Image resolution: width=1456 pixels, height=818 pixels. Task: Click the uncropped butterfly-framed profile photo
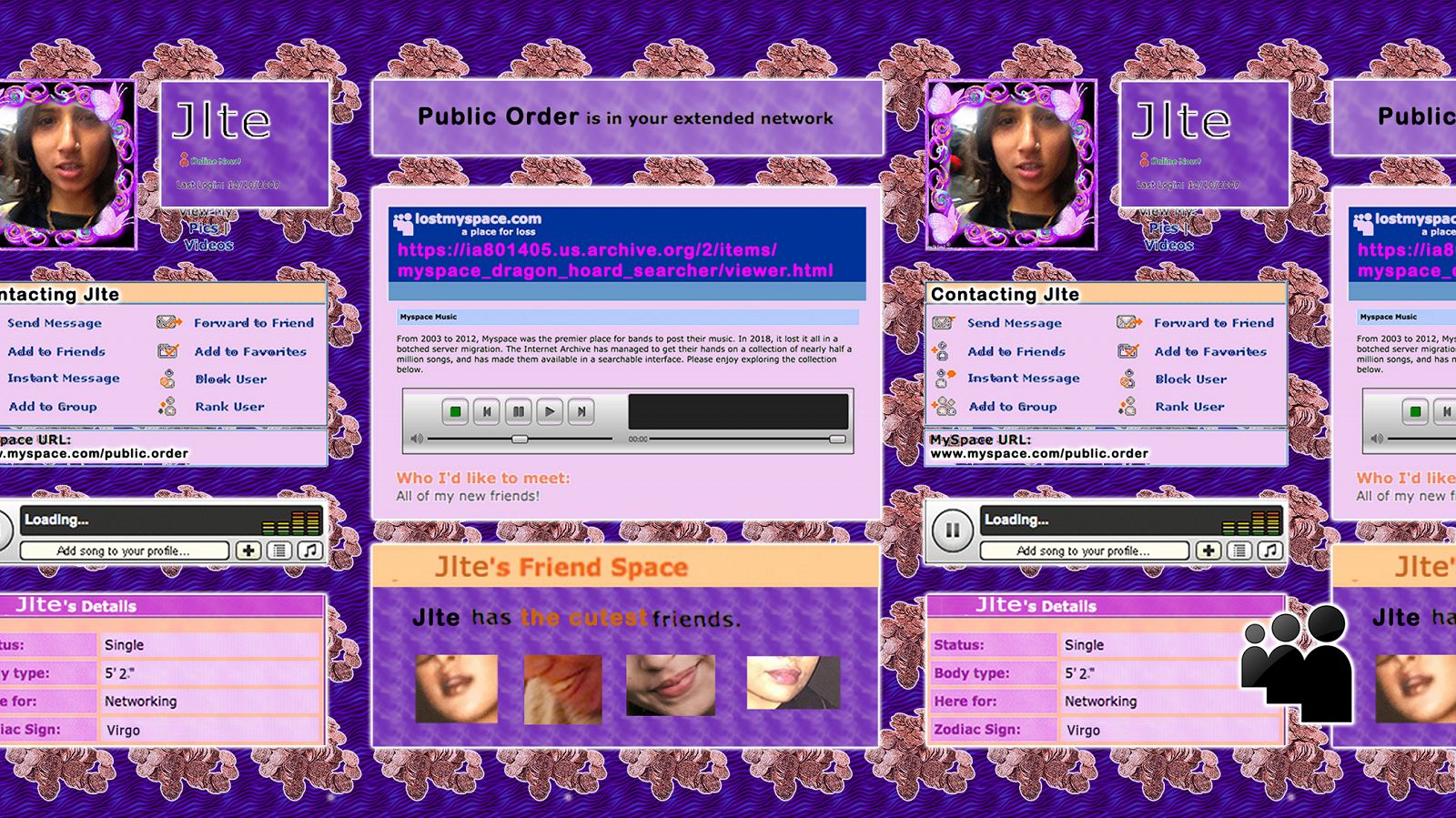click(1010, 165)
